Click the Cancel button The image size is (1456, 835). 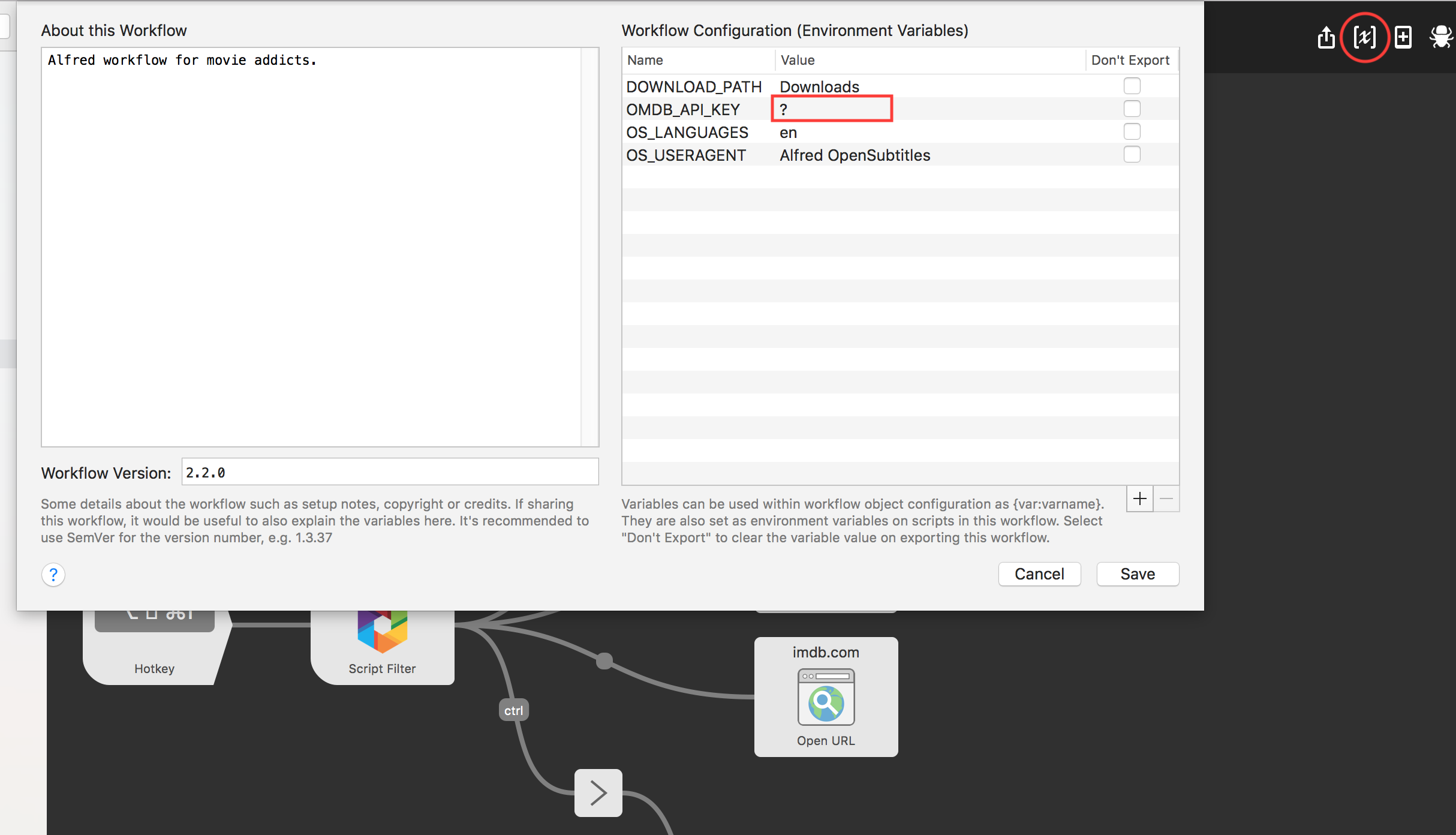pos(1039,574)
